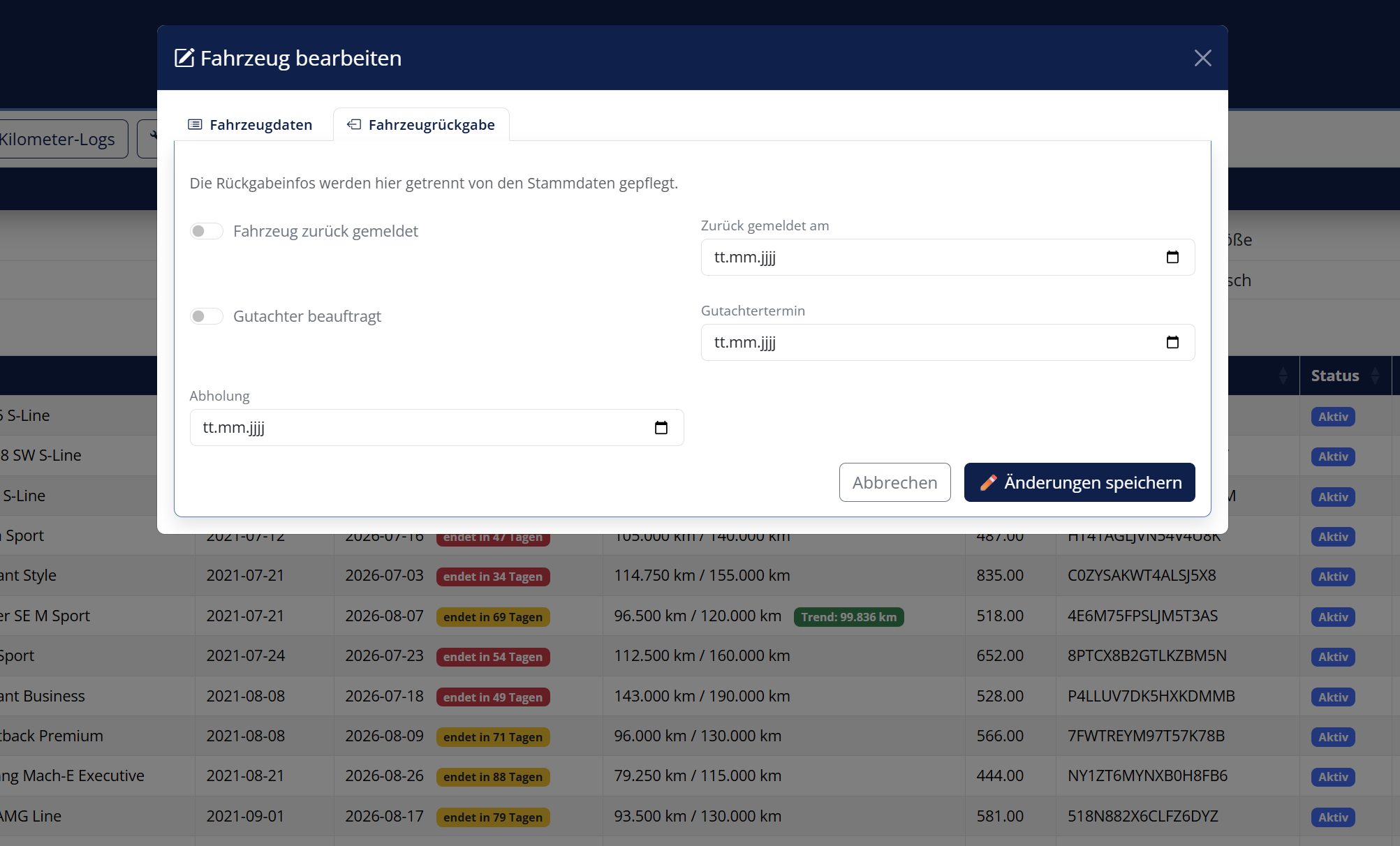The height and width of the screenshot is (846, 1400).
Task: Focus the Gutachtertermin date input
Action: point(948,343)
